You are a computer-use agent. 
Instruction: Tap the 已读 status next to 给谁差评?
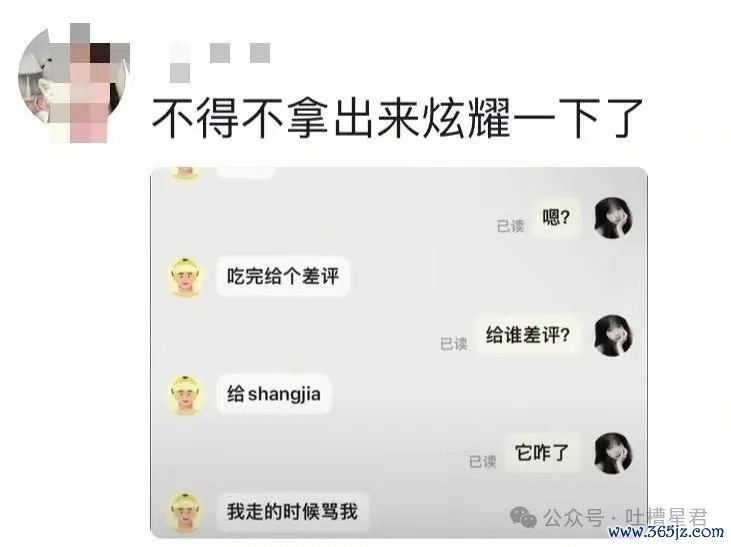454,344
